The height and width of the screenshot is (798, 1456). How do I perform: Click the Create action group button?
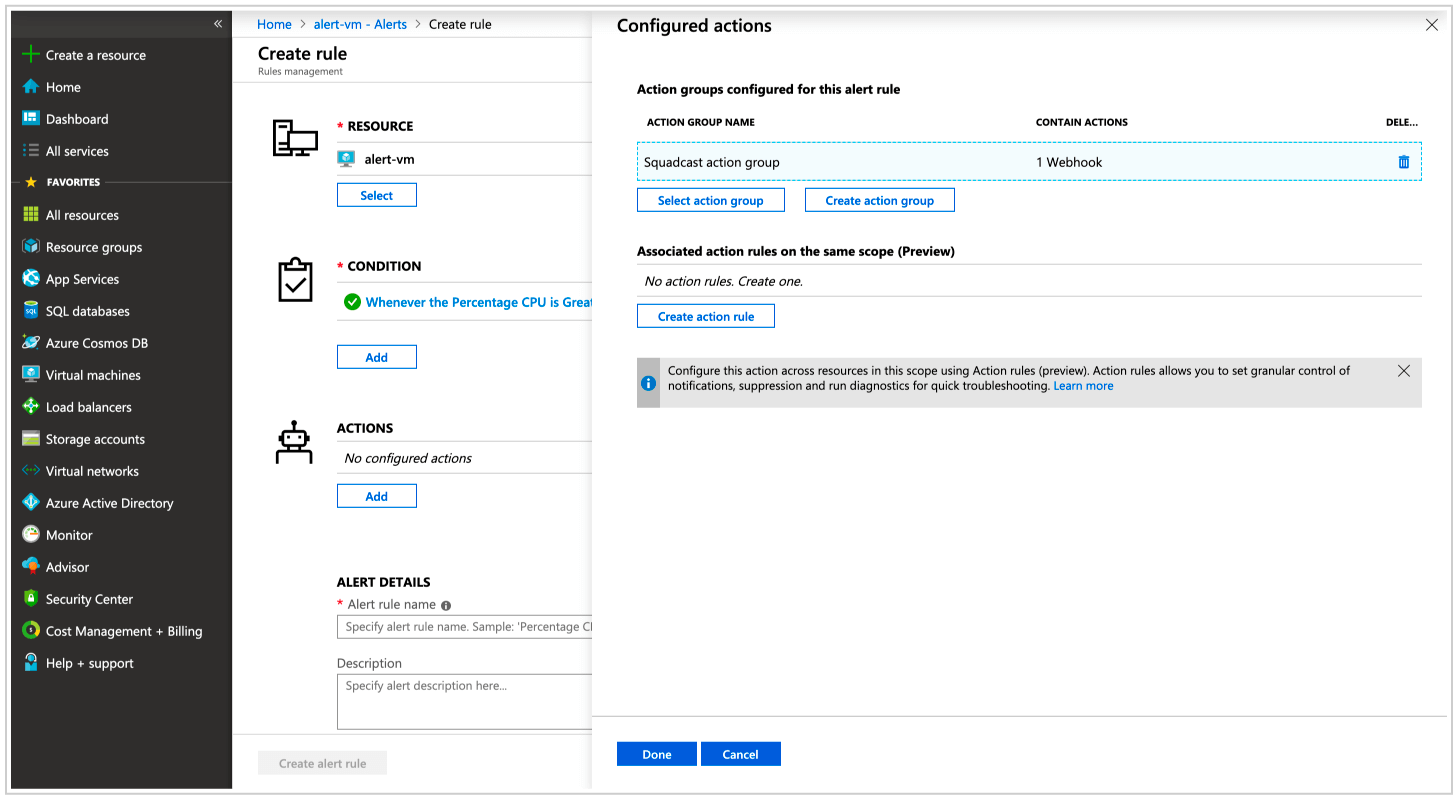click(x=880, y=200)
